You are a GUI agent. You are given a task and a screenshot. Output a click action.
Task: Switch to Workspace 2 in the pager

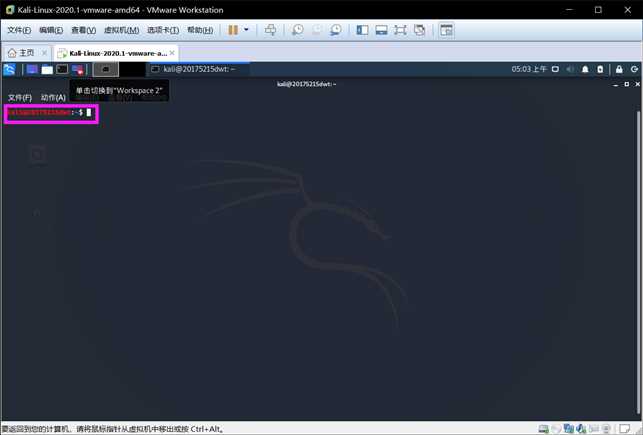[132, 69]
